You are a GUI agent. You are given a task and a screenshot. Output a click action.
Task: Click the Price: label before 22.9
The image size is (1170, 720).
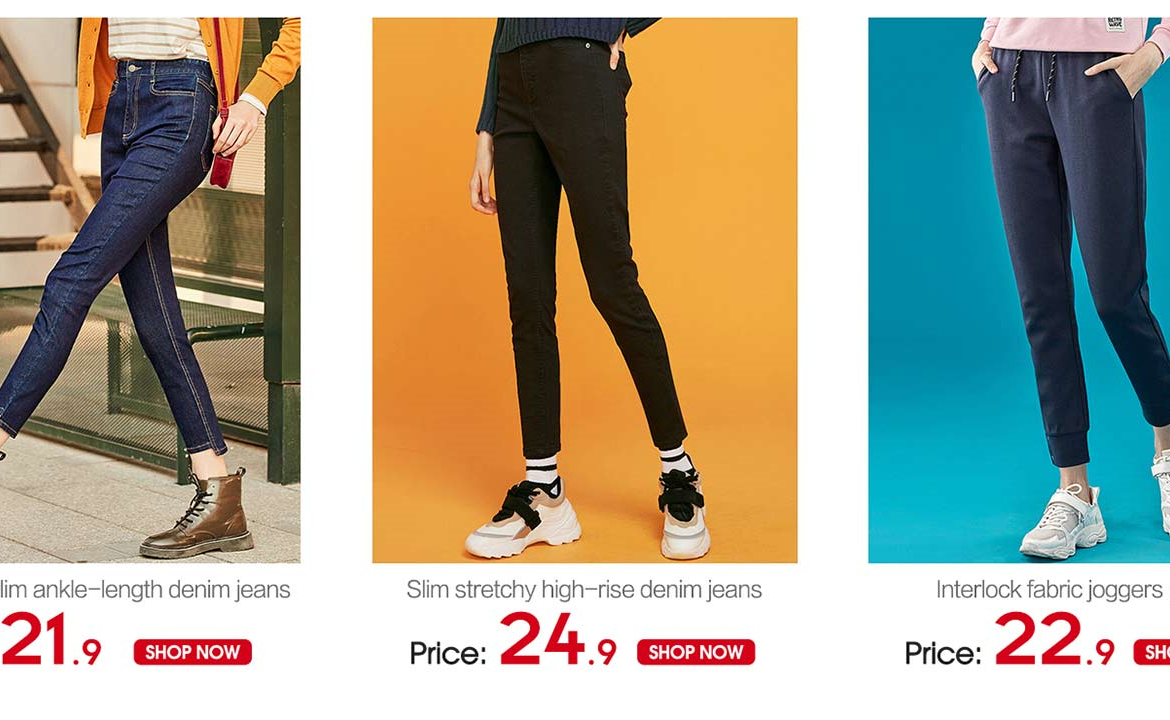942,654
